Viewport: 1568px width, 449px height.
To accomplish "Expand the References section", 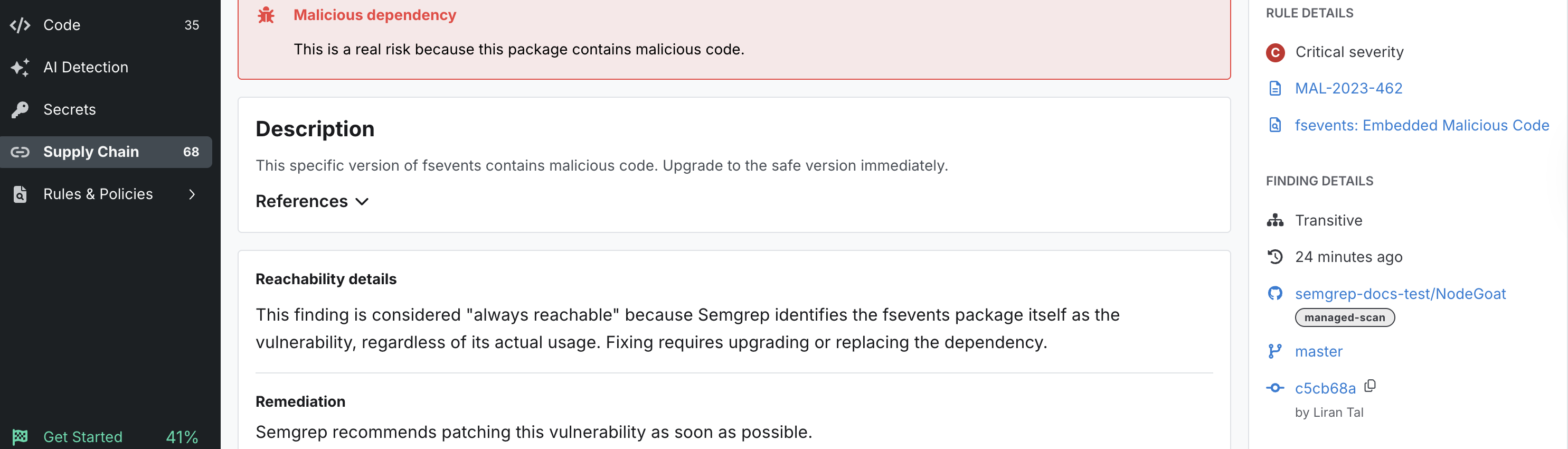I will click(312, 201).
